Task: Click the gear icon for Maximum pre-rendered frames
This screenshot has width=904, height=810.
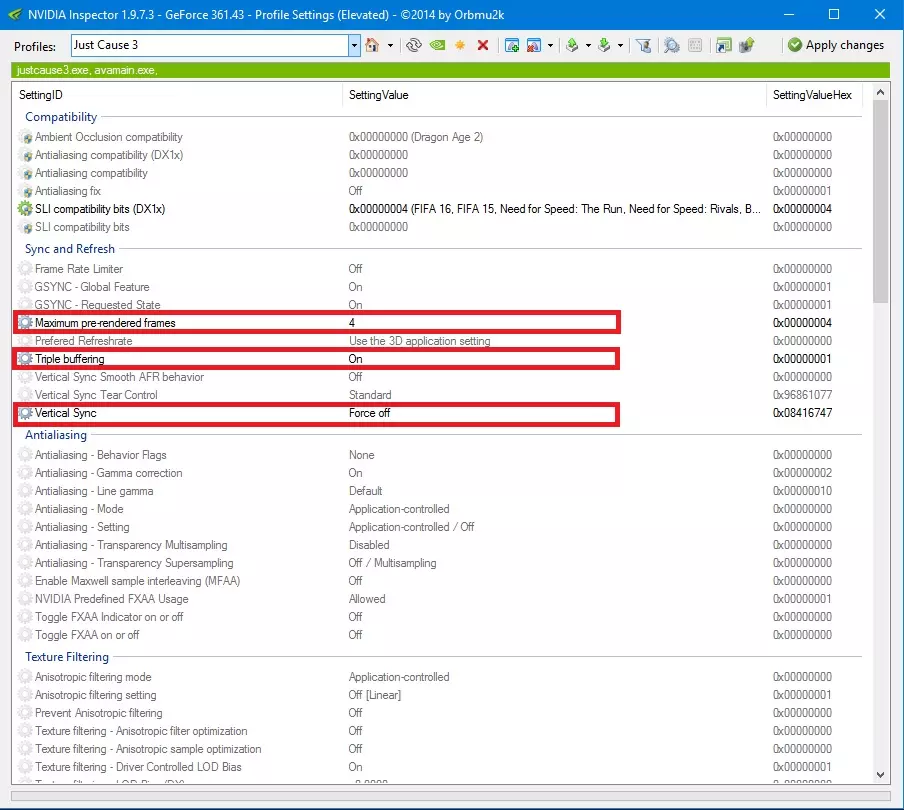Action: click(x=25, y=323)
